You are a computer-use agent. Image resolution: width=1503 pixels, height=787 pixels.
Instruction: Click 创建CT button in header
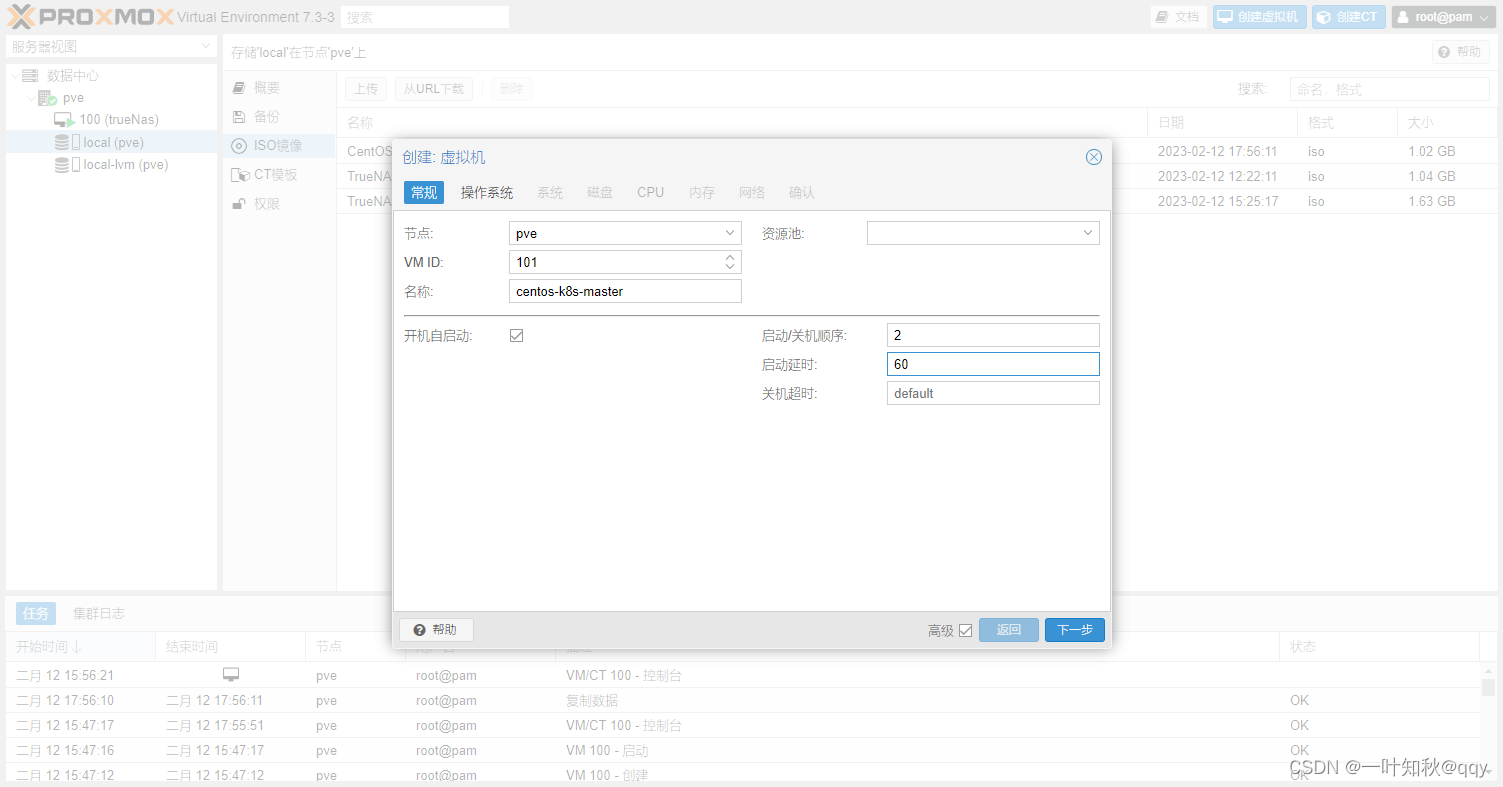click(x=1349, y=17)
